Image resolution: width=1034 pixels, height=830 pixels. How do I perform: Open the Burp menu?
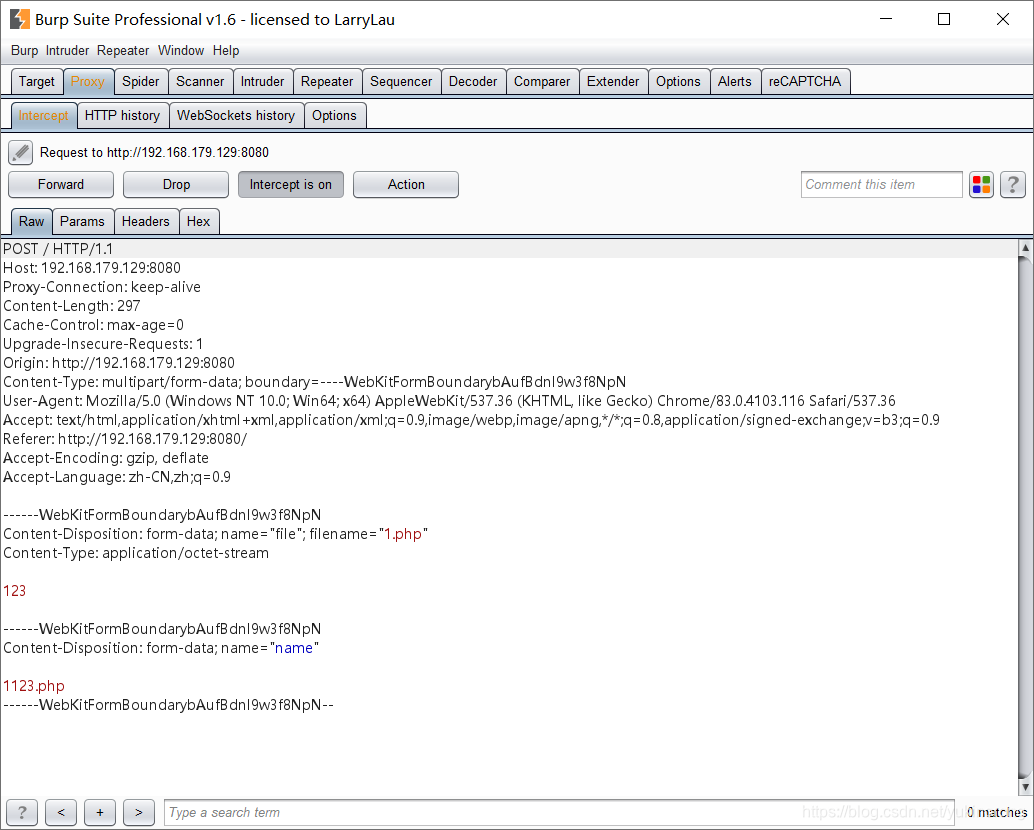[24, 51]
